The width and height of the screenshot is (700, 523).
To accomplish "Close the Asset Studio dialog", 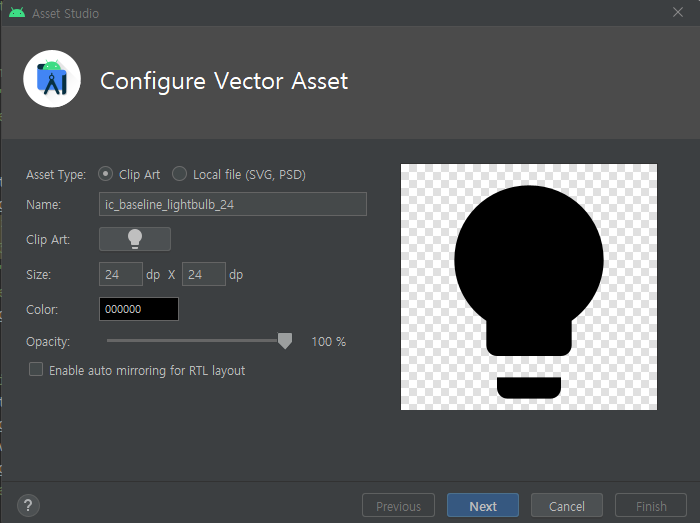I will coord(678,12).
